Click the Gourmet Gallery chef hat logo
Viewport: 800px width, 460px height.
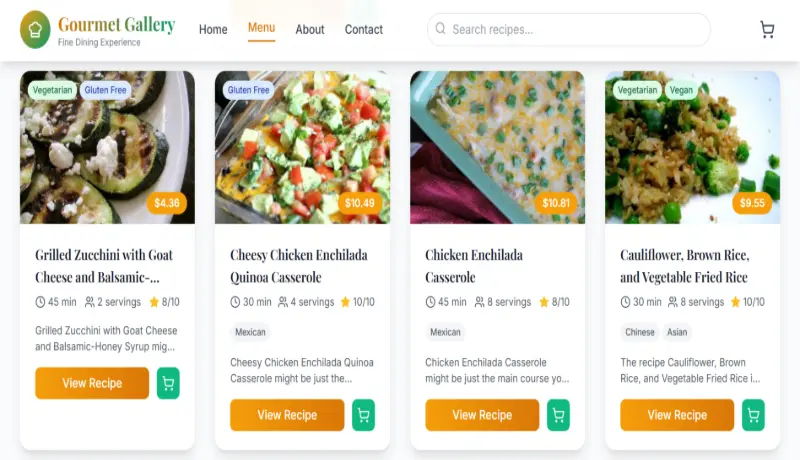click(35, 30)
